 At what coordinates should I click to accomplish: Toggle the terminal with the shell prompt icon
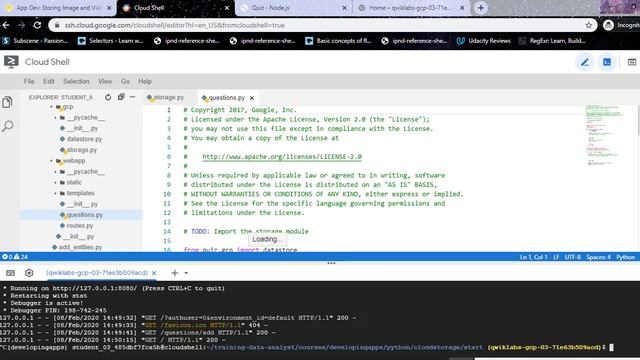607,62
